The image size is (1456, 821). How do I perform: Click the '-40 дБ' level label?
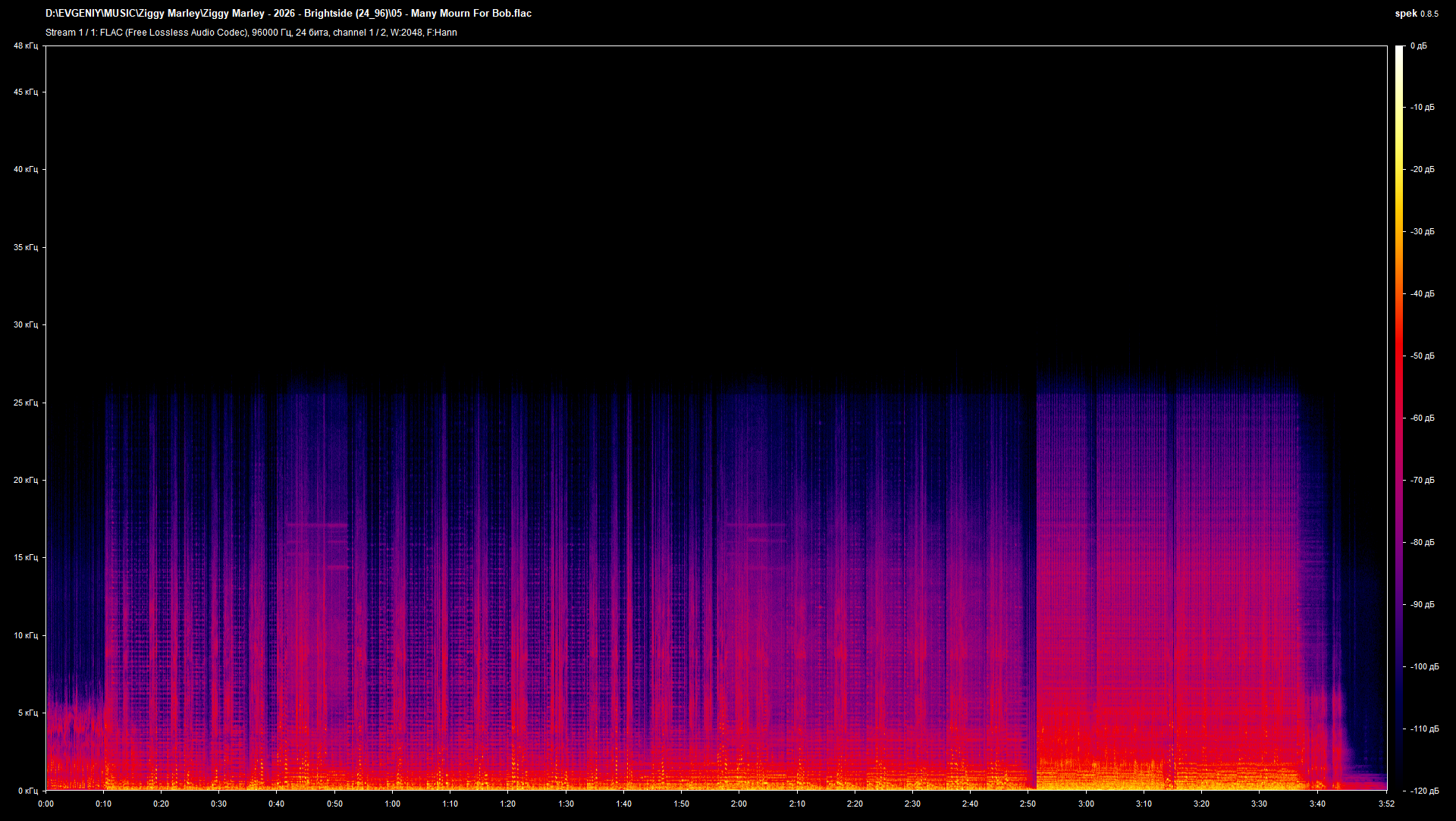coord(1423,294)
